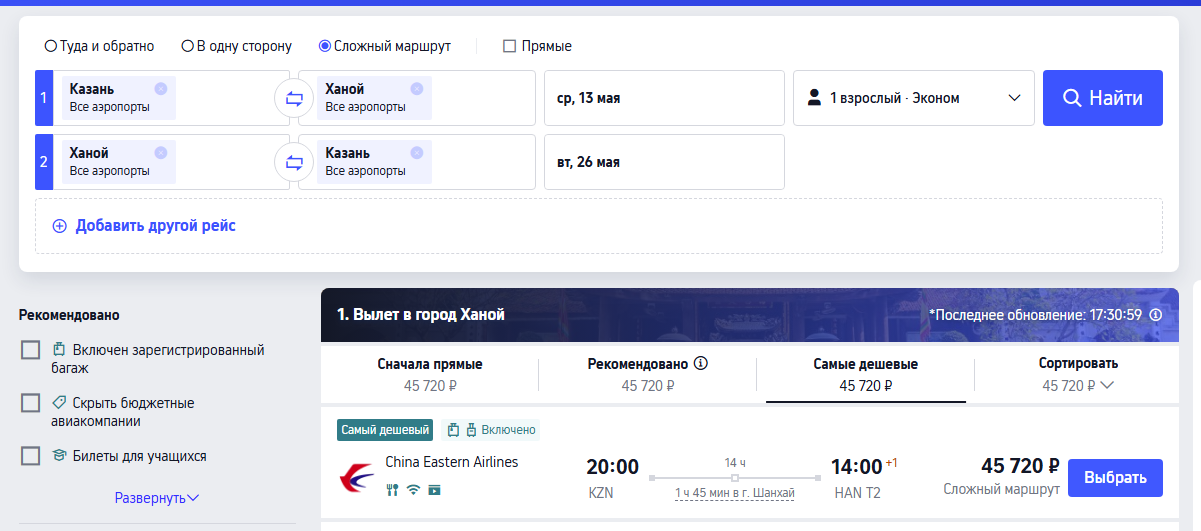Enable Скрыть бюджетные авиакомпании filter
Image resolution: width=1201 pixels, height=531 pixels.
click(x=31, y=403)
